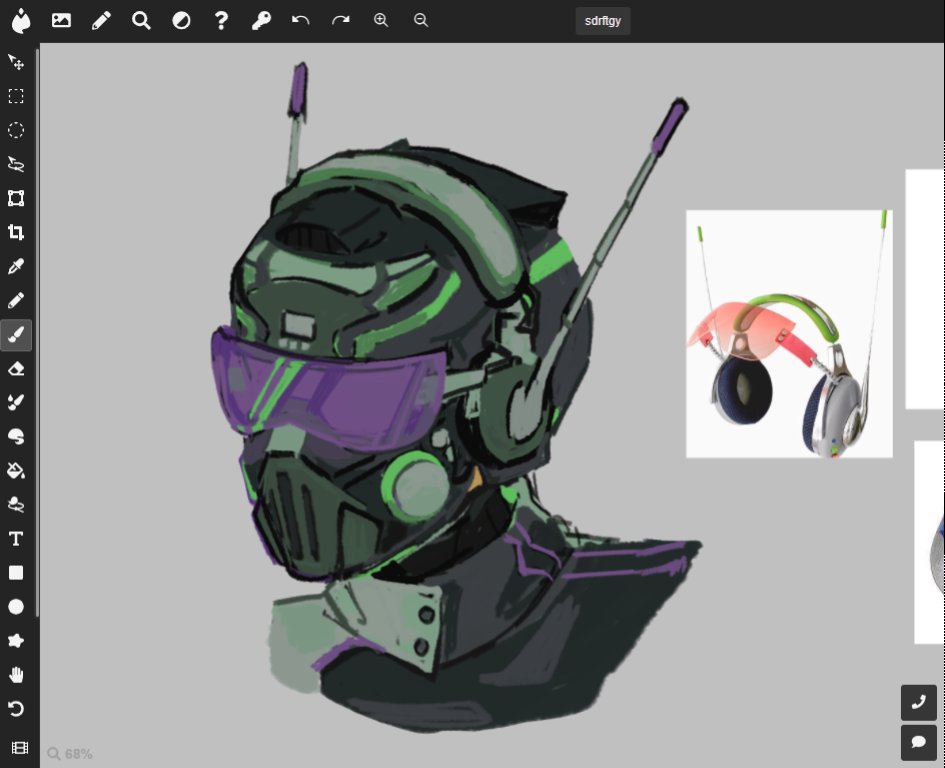Select the Text tool
The image size is (945, 768).
point(16,538)
